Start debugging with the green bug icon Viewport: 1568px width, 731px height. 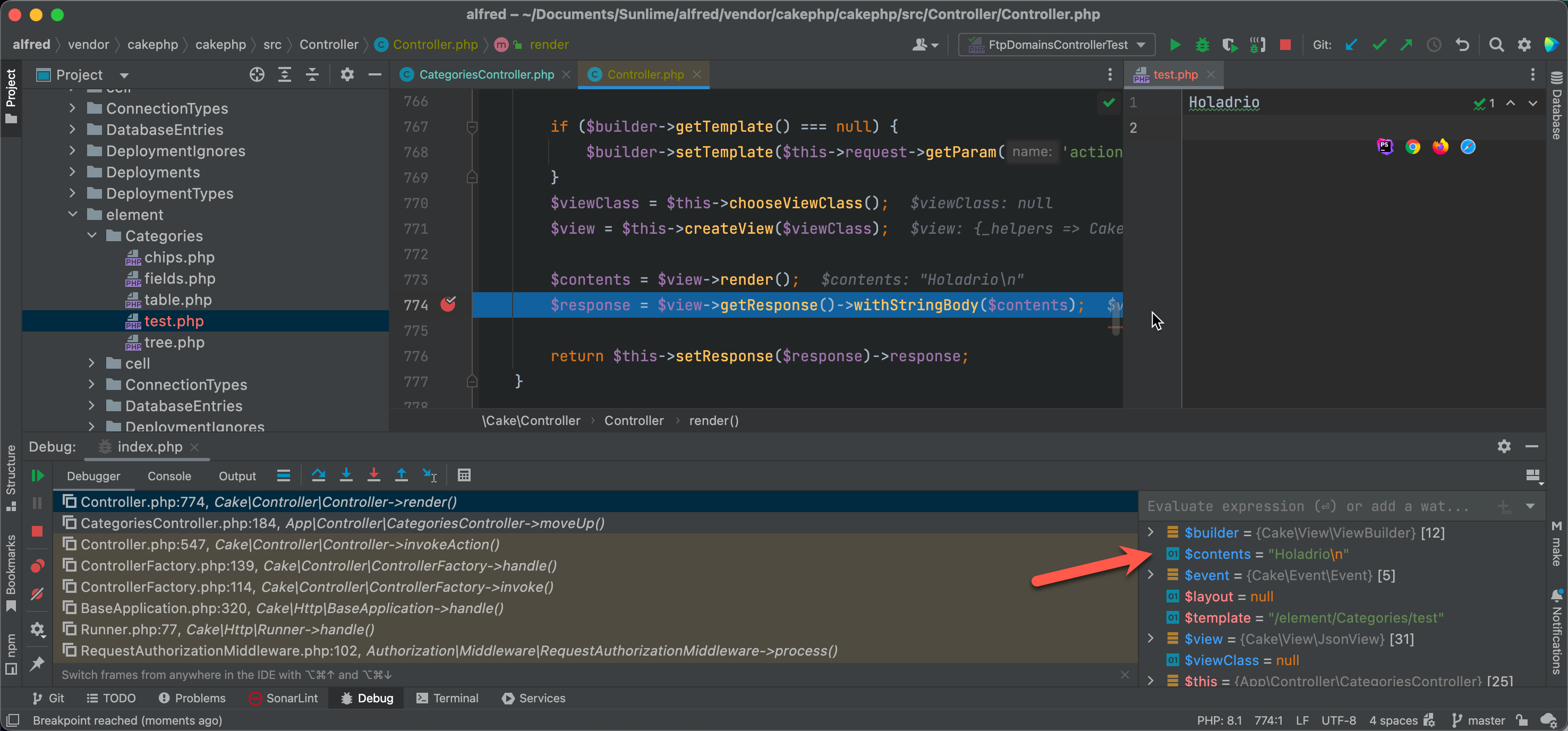[x=1202, y=45]
